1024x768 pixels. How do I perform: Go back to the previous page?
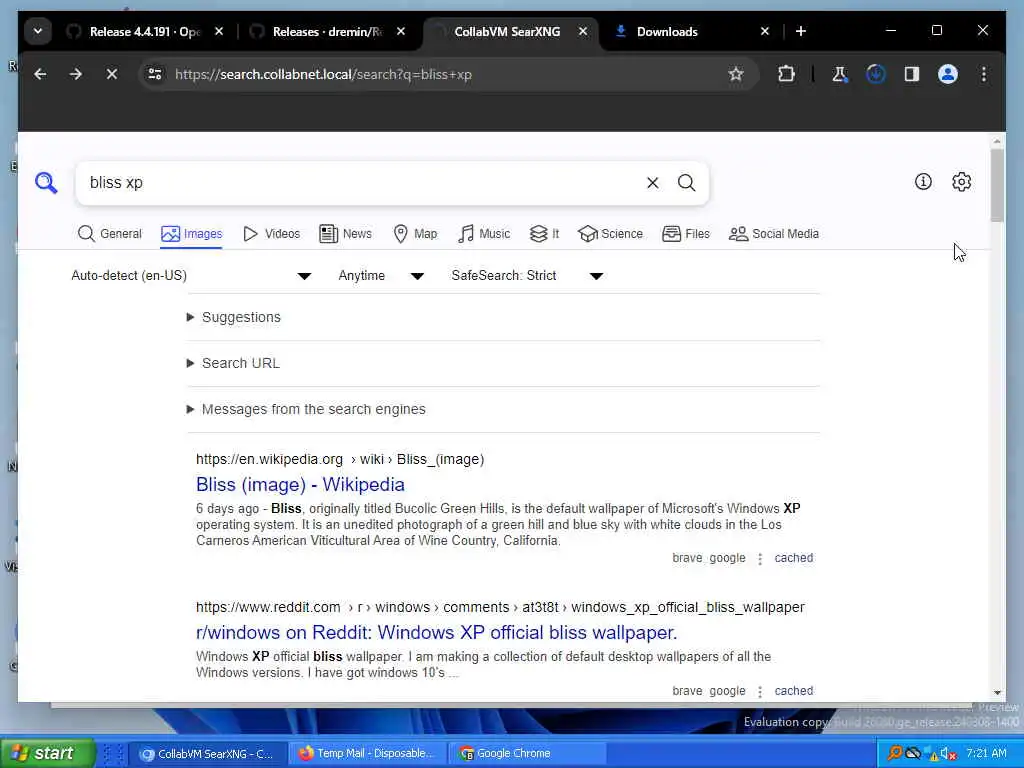(40, 74)
